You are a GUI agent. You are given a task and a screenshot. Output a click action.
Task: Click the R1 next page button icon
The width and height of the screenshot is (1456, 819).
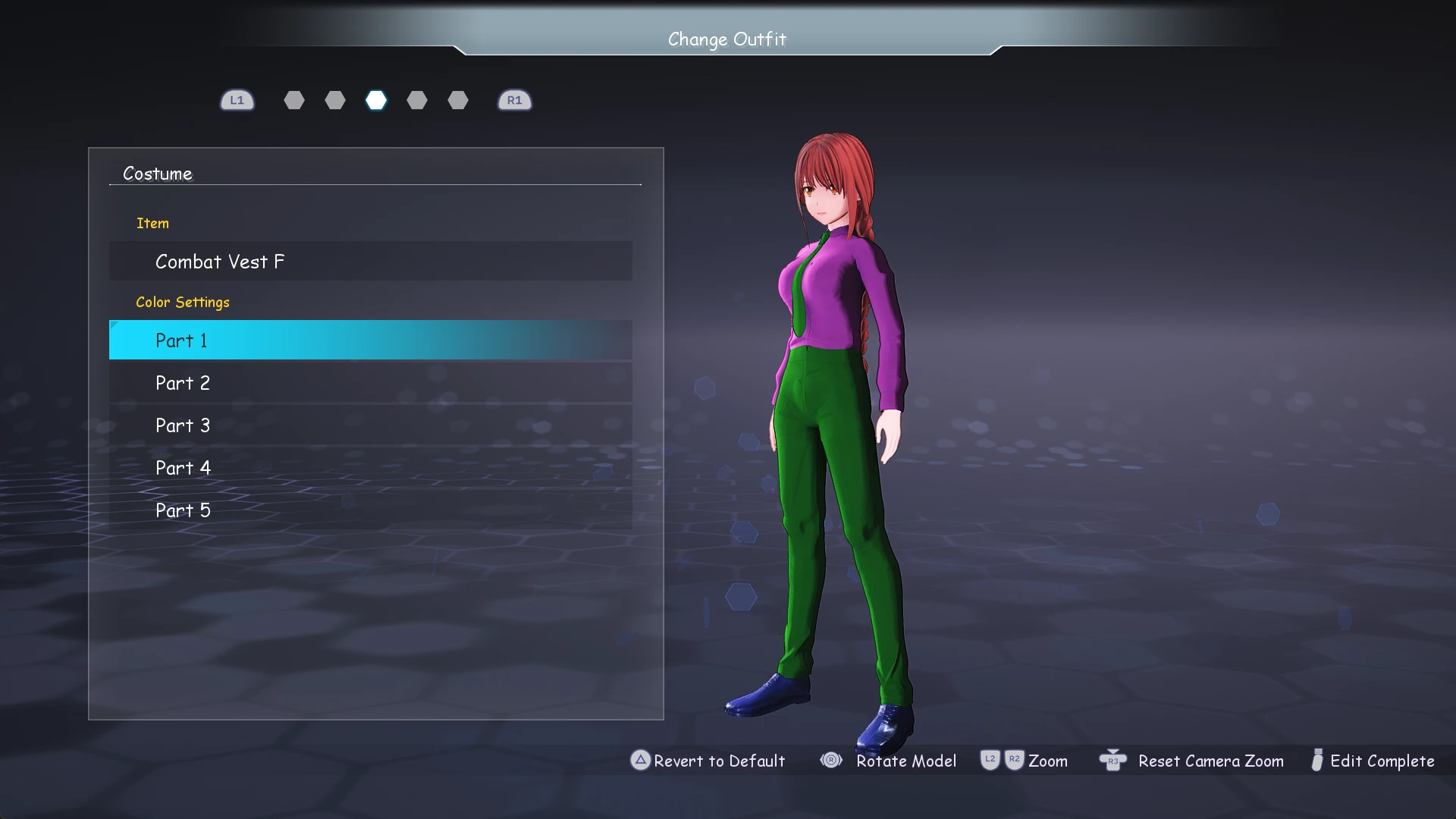point(514,100)
